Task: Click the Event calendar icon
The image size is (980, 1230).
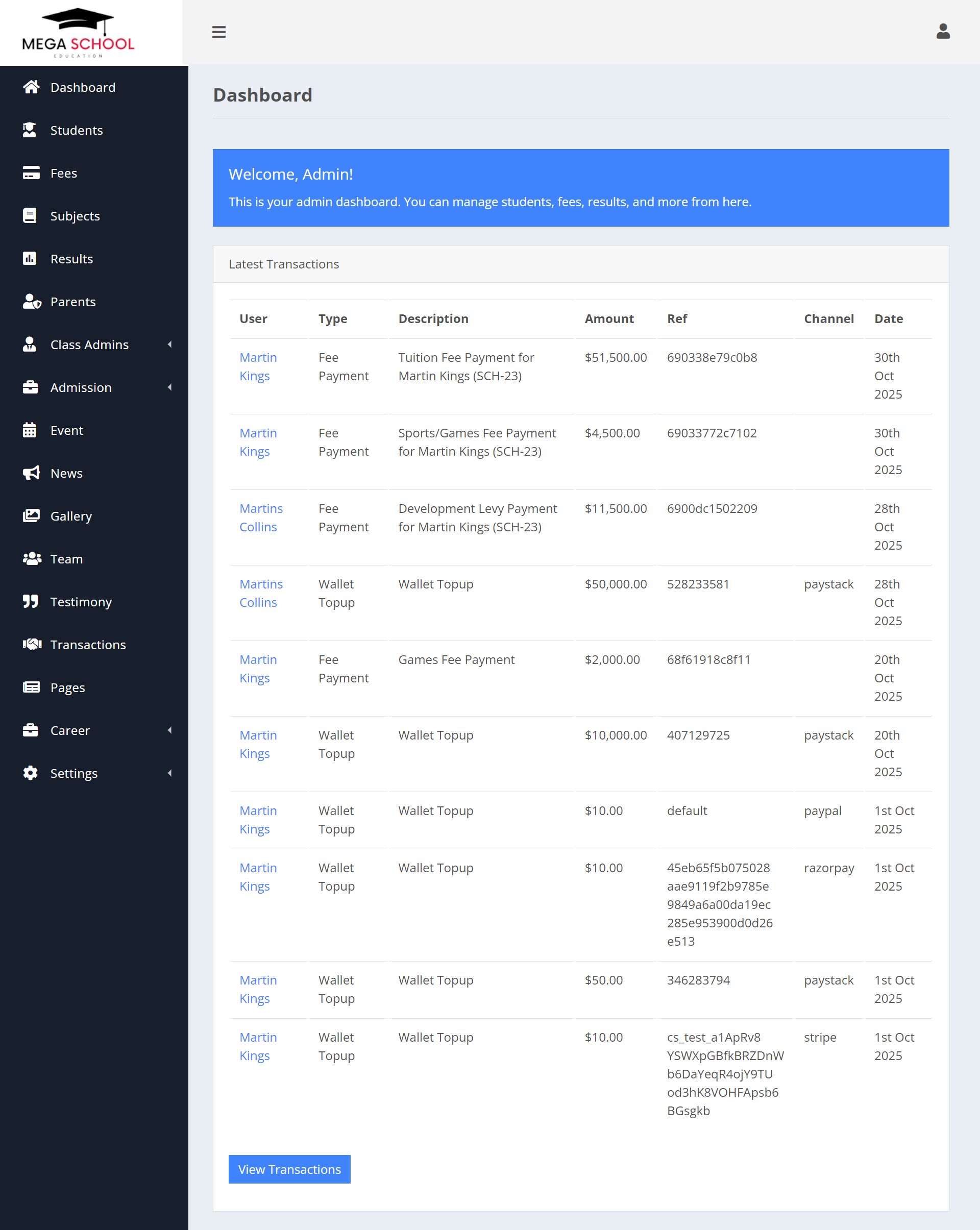Action: tap(30, 430)
